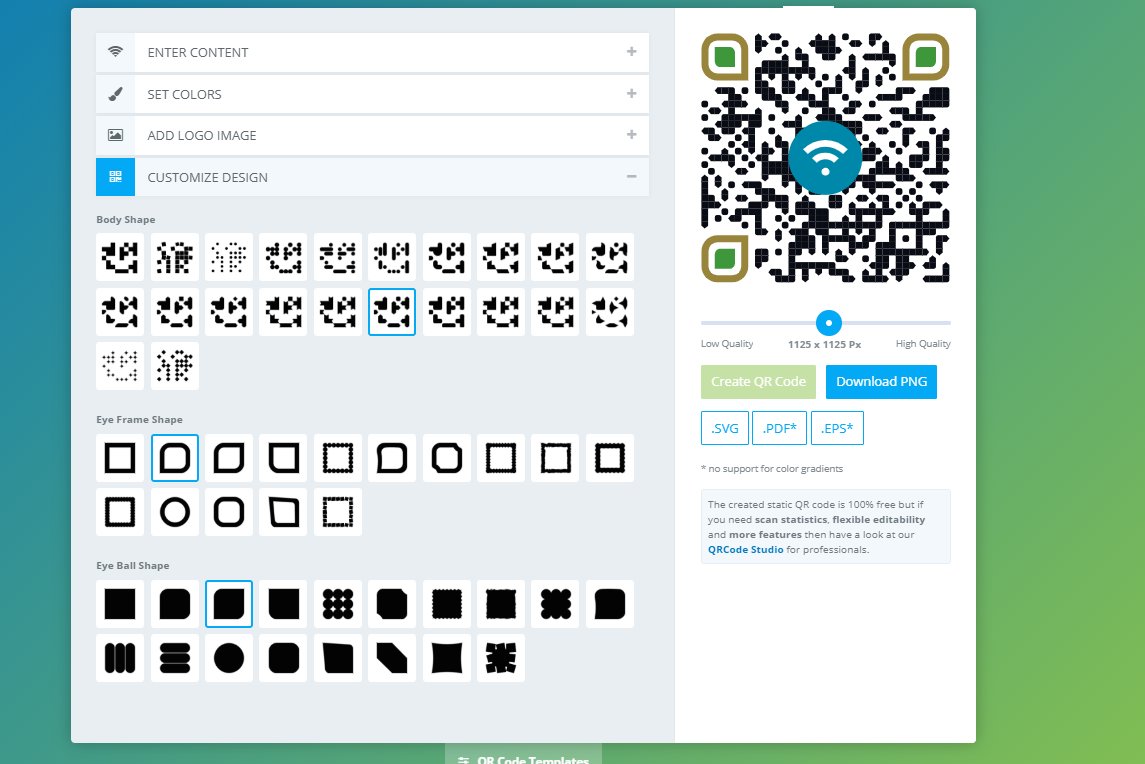Click the 'Eye Frame Shape' heading

click(x=139, y=420)
